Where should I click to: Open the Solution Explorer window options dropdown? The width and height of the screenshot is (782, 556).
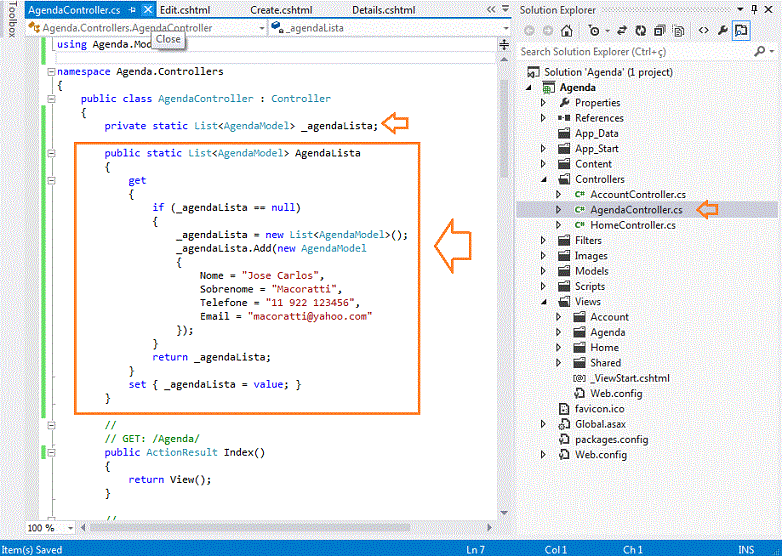740,9
